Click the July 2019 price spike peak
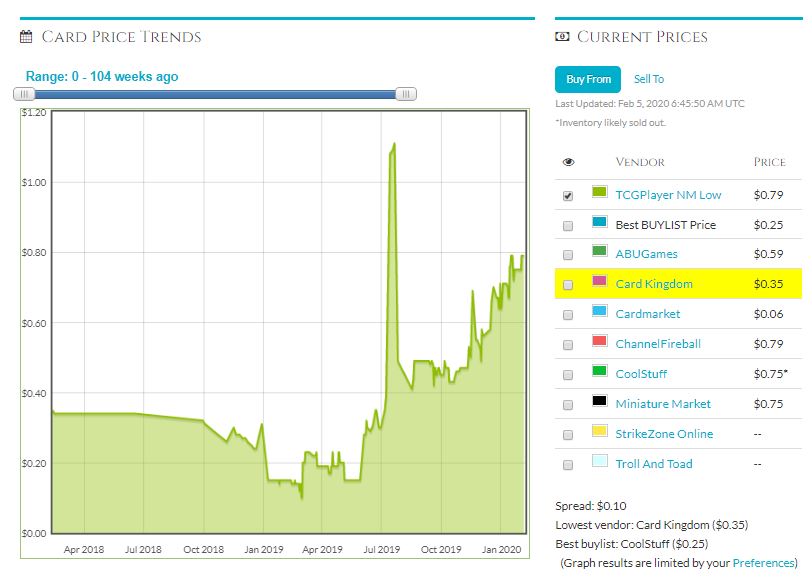Viewport: 812px width, 578px height. [x=395, y=144]
